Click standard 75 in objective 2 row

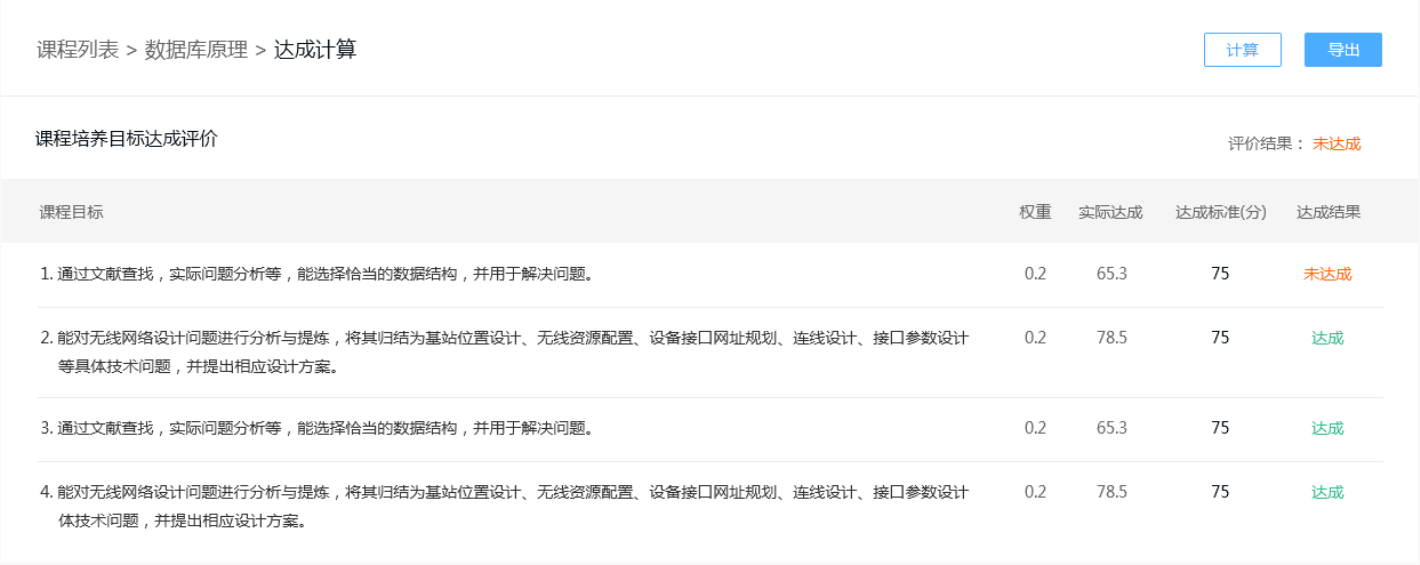[x=1220, y=338]
